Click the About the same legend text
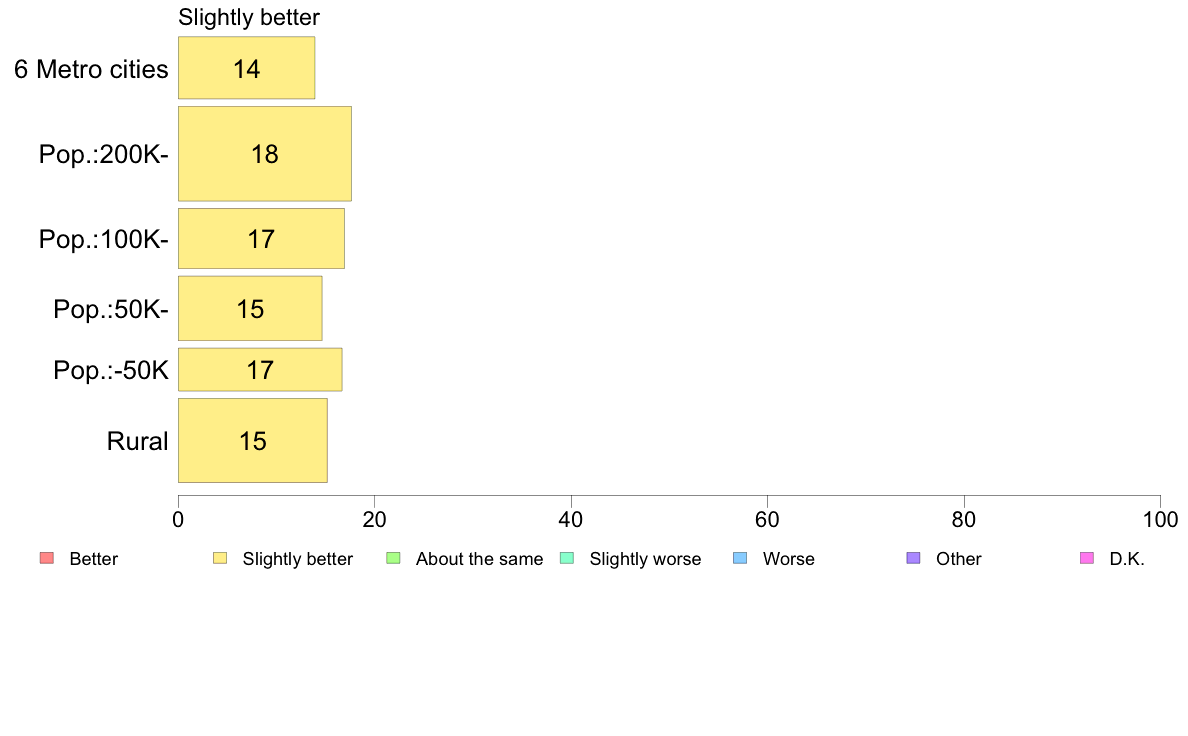Image resolution: width=1188 pixels, height=736 pixels. (x=480, y=559)
